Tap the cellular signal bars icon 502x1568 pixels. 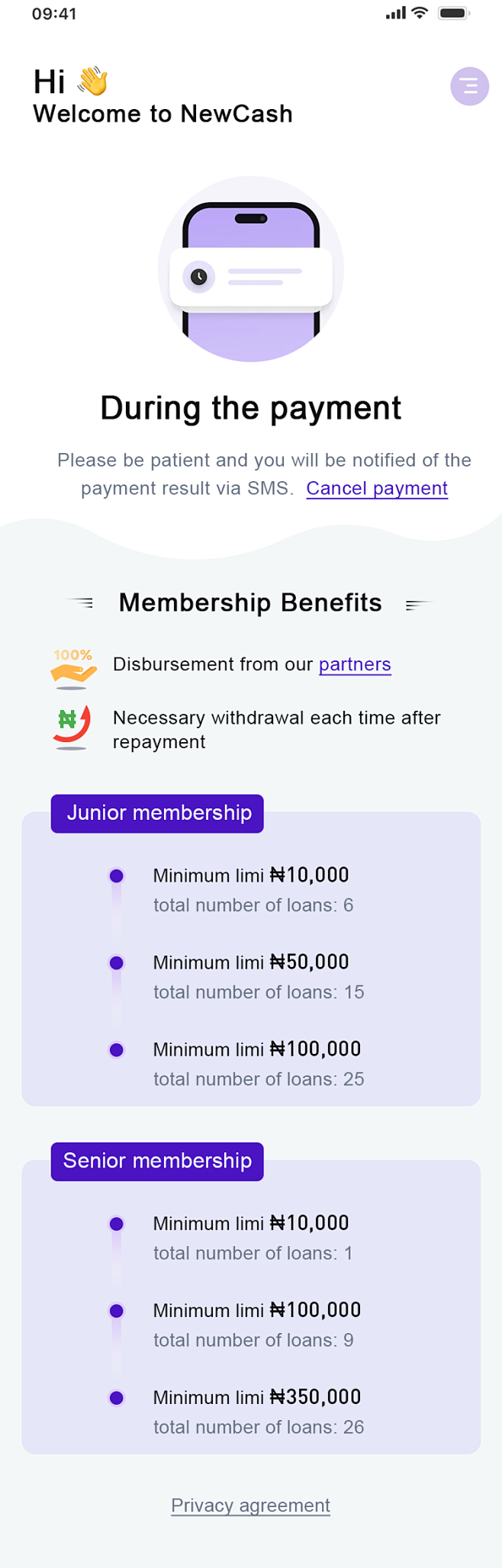pos(395,13)
